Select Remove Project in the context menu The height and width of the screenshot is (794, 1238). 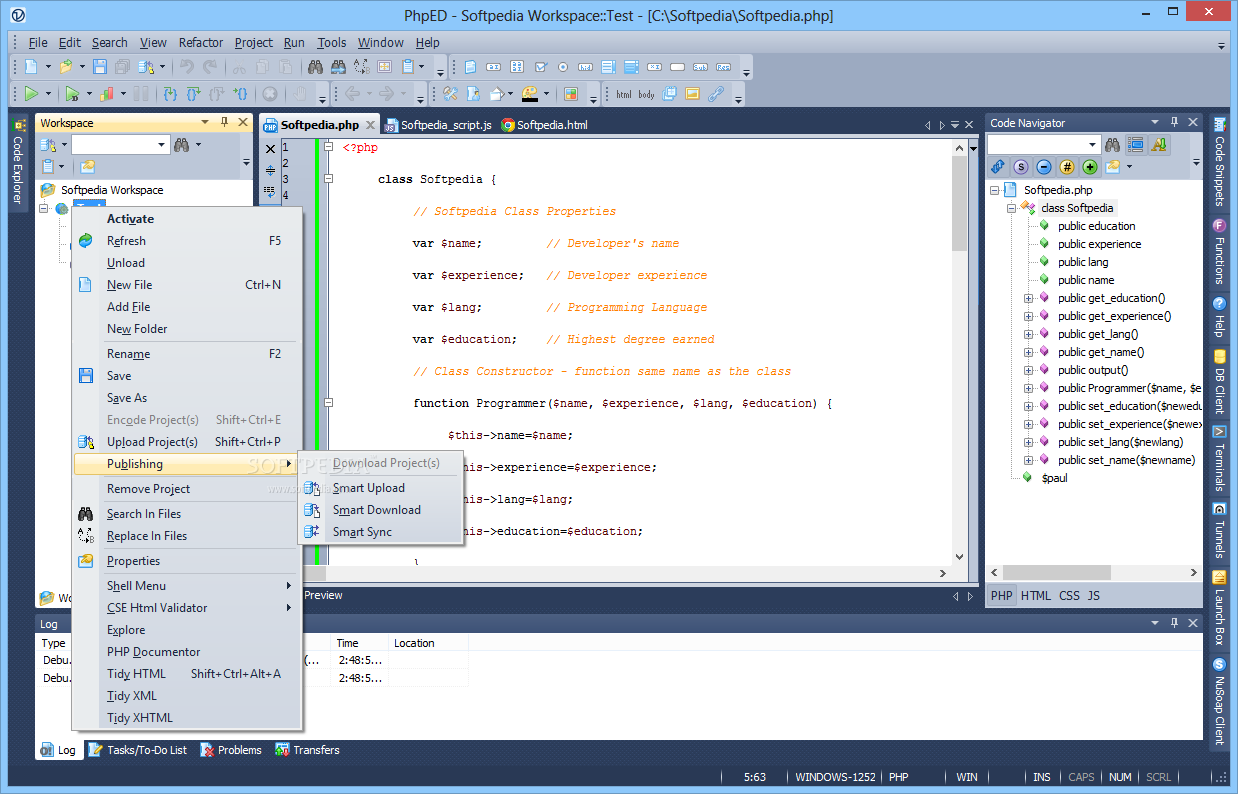coord(187,489)
